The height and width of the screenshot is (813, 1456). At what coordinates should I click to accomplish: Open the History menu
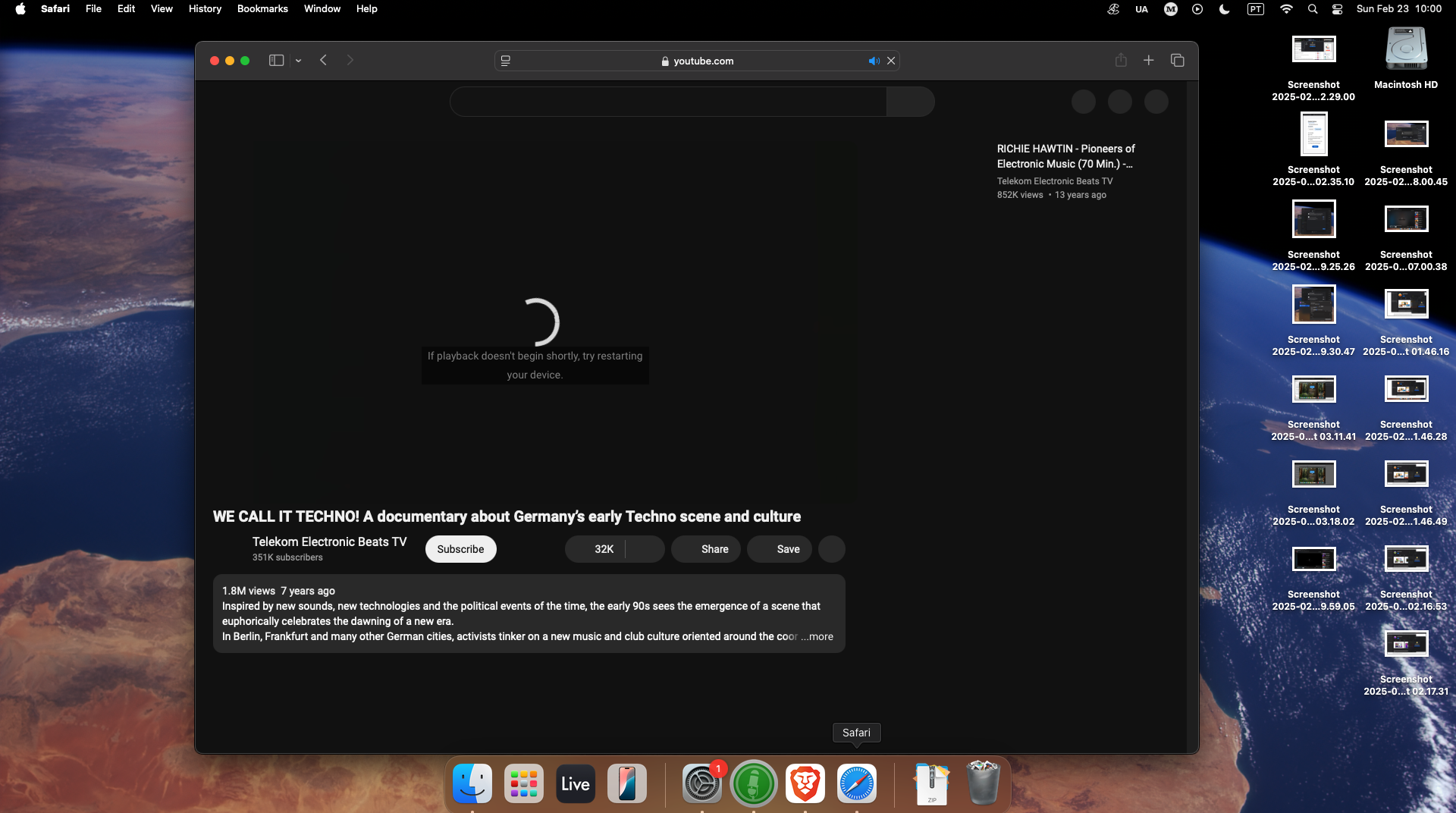pyautogui.click(x=205, y=8)
